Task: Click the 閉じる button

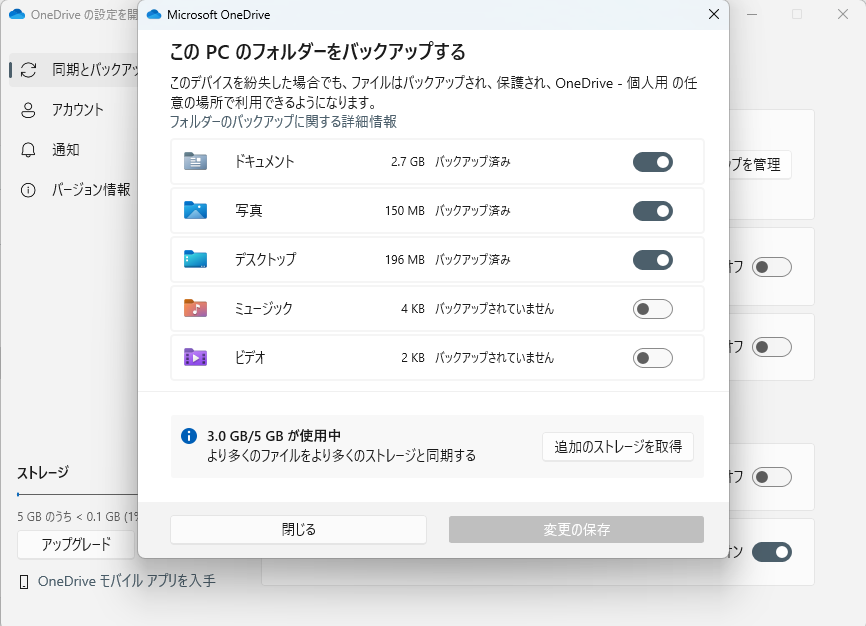Action: 298,529
